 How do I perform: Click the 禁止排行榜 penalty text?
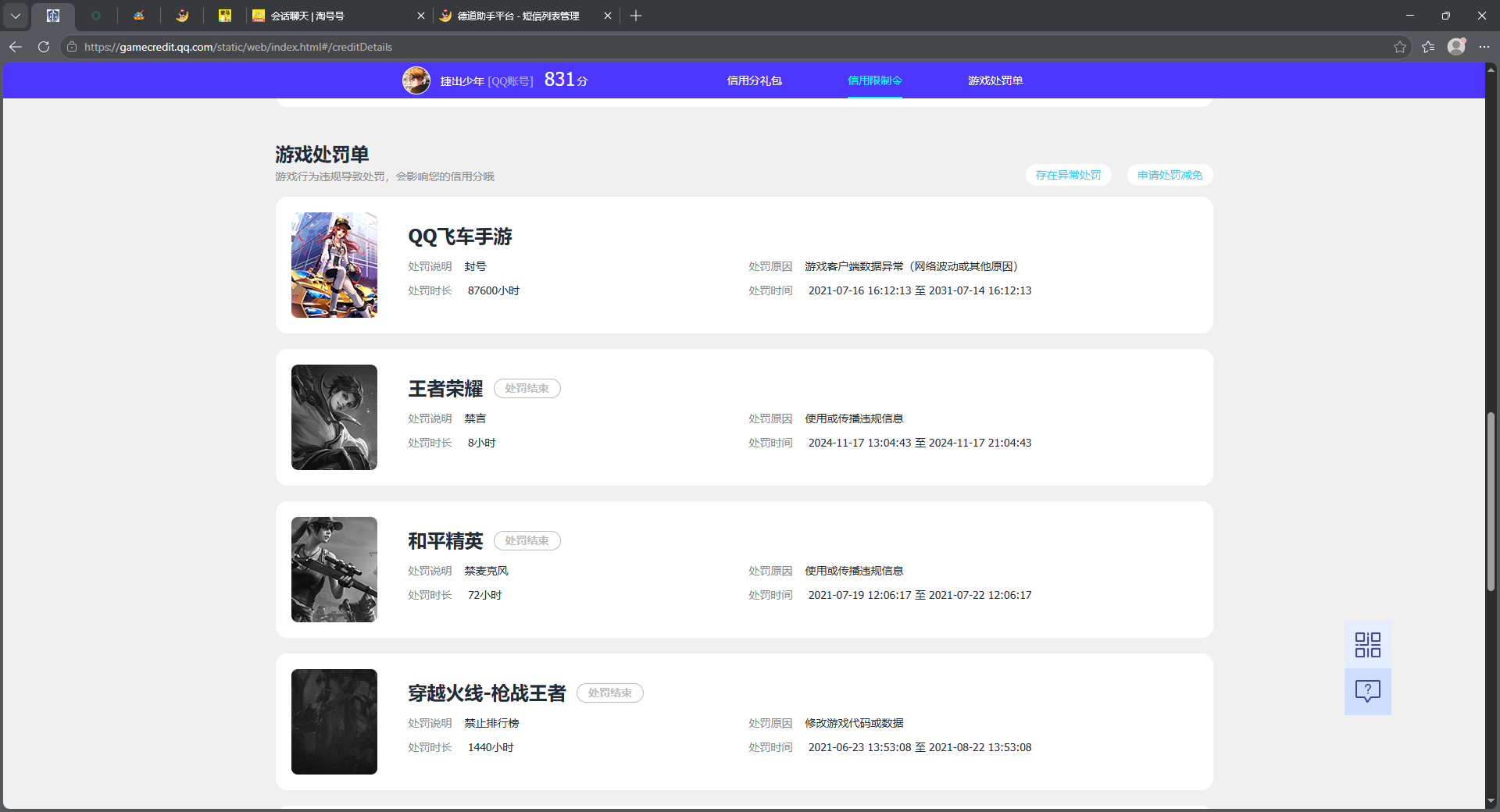point(491,723)
